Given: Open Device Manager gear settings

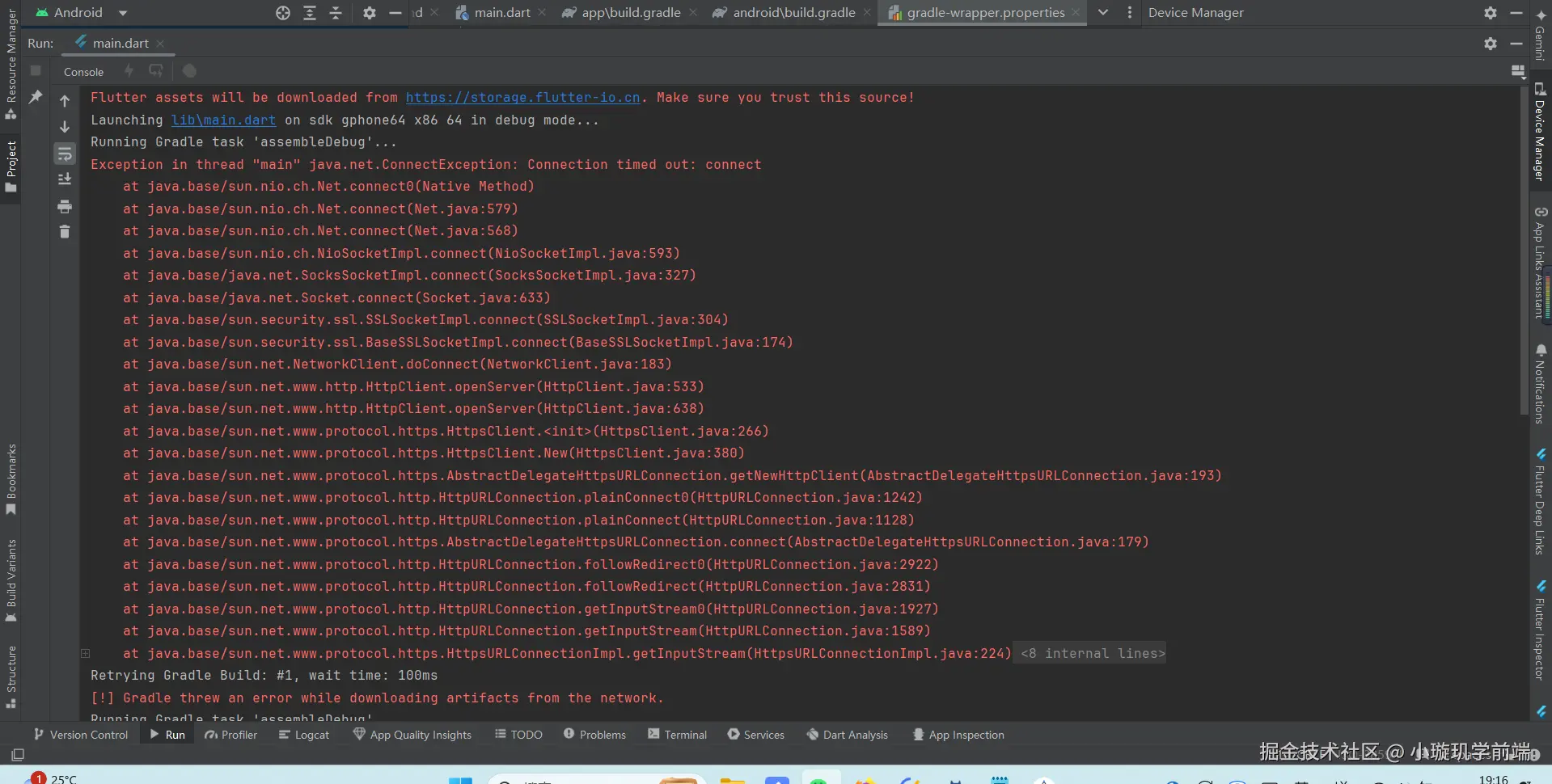Looking at the screenshot, I should (x=1491, y=13).
